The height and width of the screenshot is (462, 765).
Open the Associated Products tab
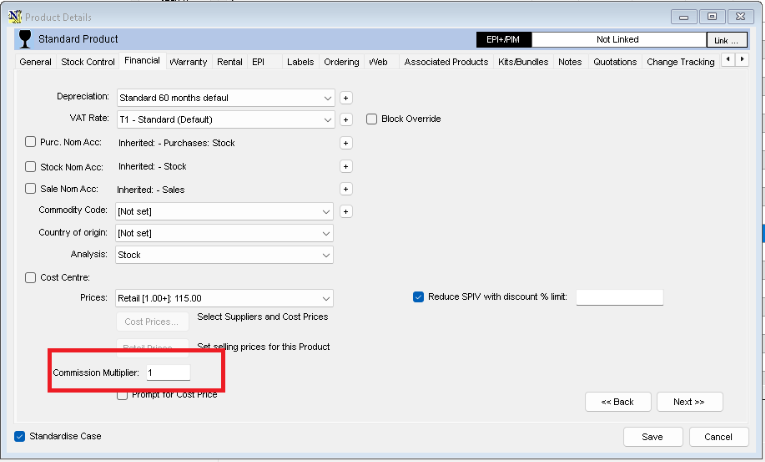pyautogui.click(x=446, y=62)
